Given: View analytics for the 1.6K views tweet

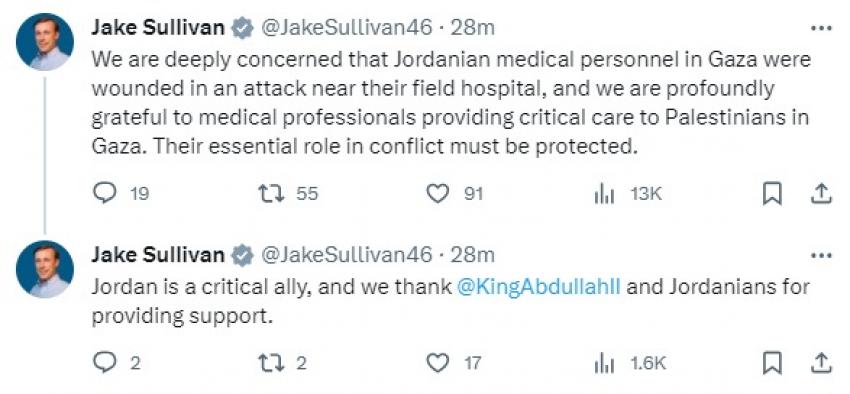Looking at the screenshot, I should 604,363.
